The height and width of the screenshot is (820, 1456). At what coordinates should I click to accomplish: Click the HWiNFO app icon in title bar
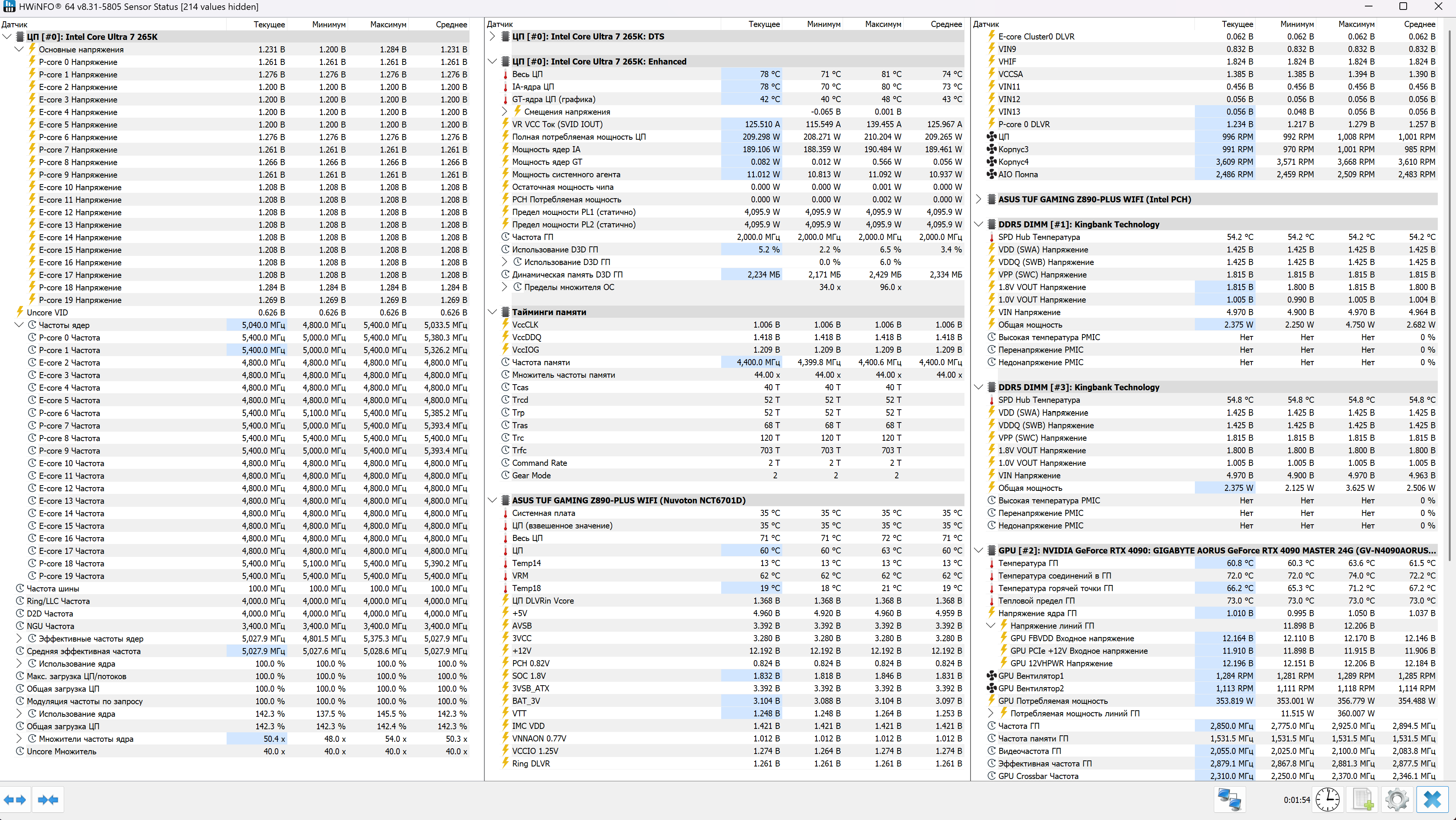click(x=9, y=6)
